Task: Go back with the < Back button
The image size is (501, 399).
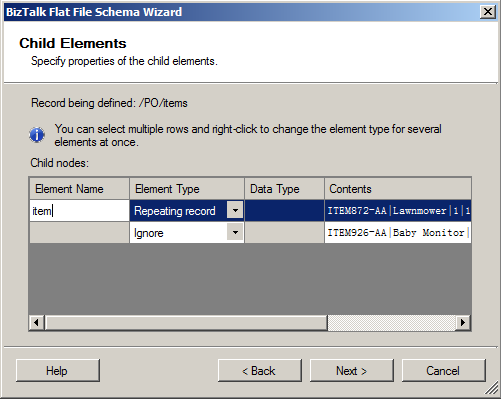Action: coord(260,371)
